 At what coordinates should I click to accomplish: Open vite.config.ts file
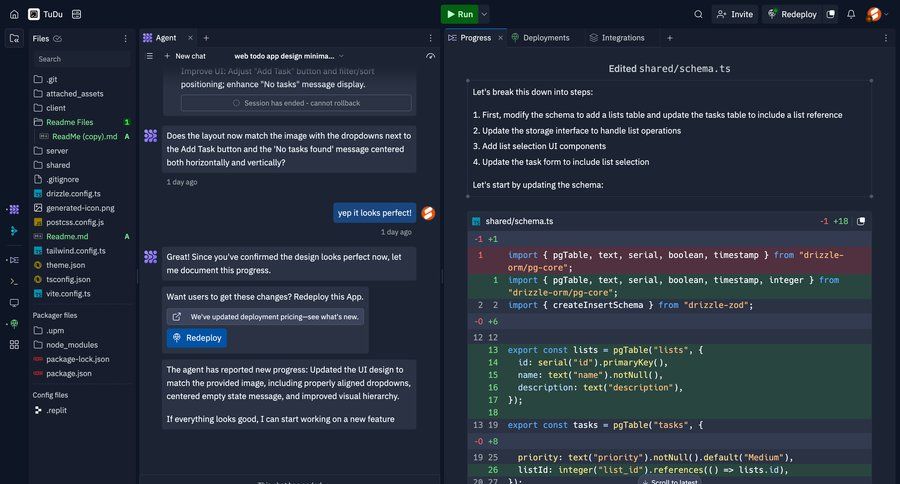(x=68, y=294)
